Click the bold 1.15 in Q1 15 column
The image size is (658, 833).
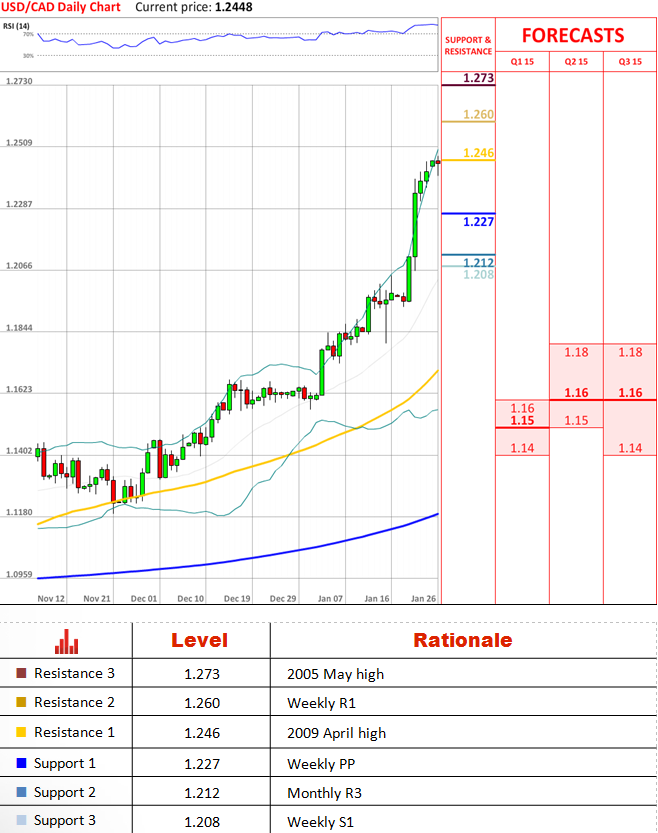[522, 420]
